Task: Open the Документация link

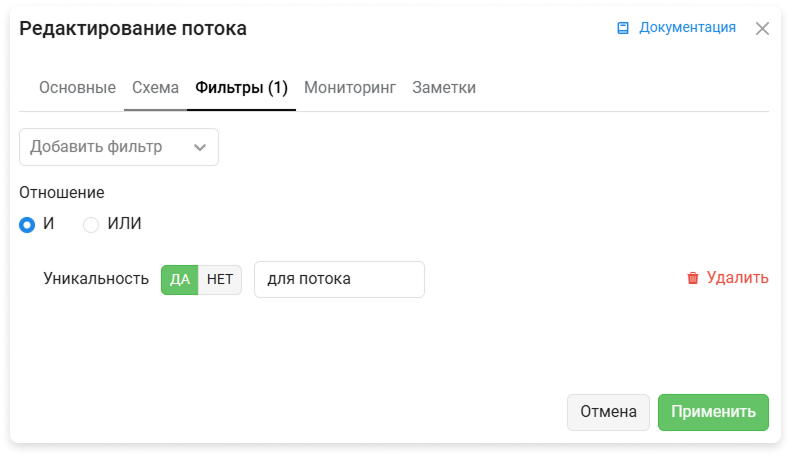Action: 687,28
